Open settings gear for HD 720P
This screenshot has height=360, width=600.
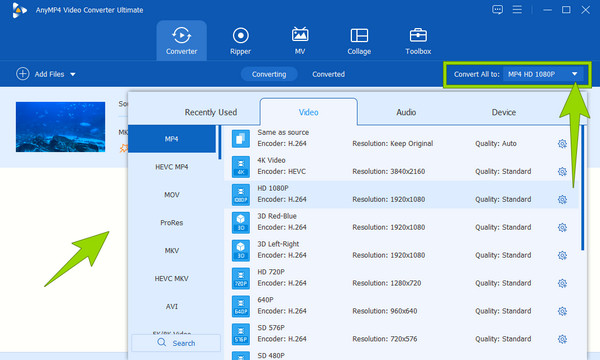pyautogui.click(x=562, y=283)
